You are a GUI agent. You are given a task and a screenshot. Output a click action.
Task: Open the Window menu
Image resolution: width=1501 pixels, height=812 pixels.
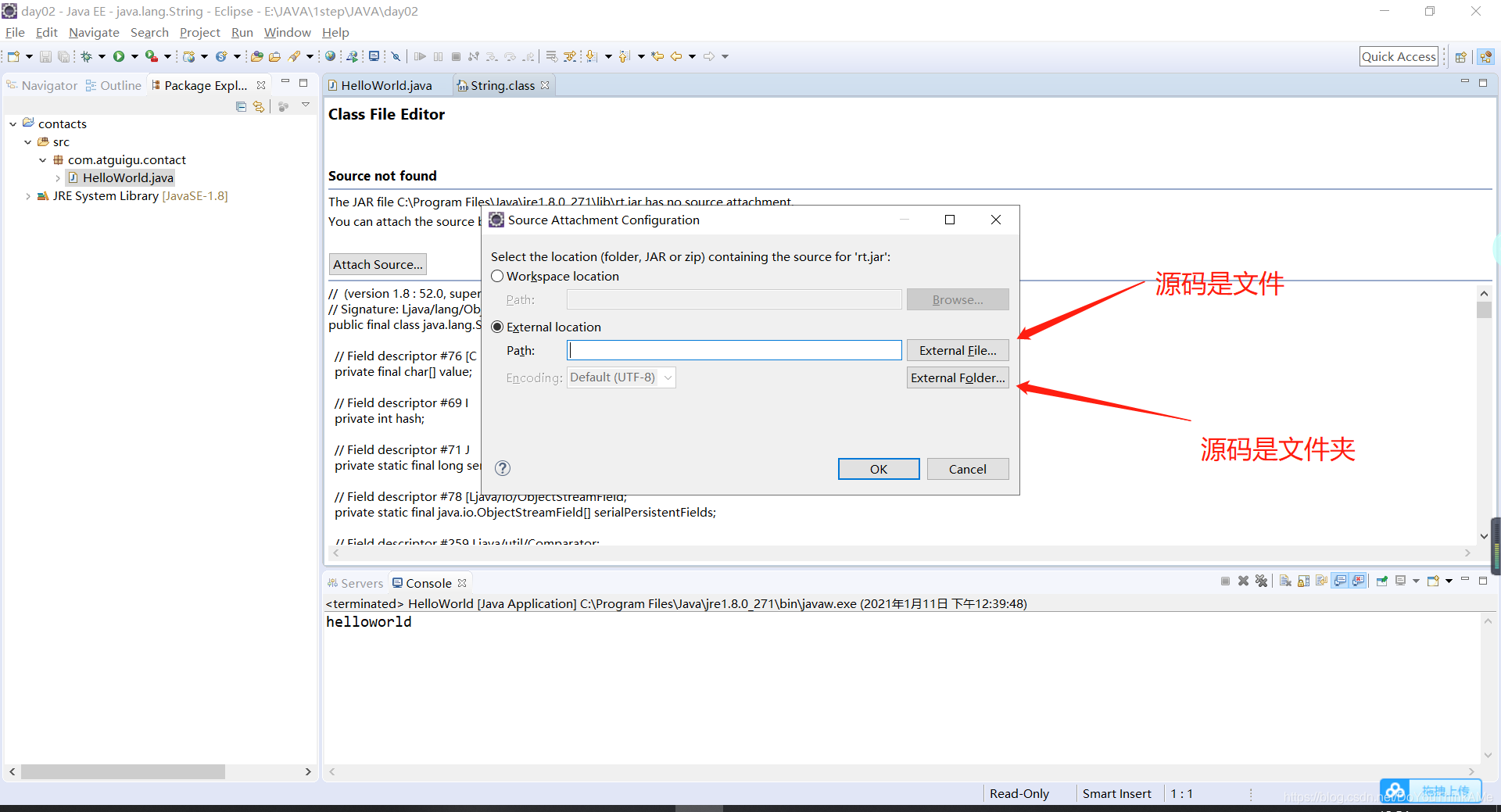pos(287,32)
